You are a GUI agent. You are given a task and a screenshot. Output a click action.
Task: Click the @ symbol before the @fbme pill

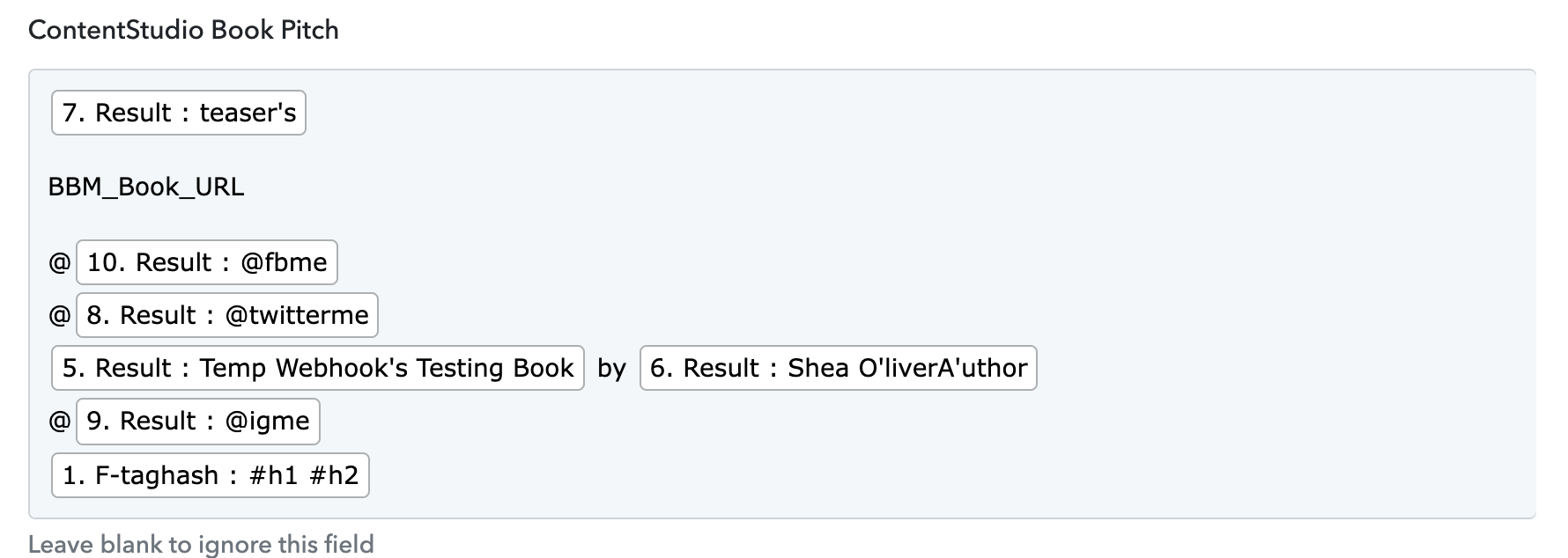click(60, 262)
